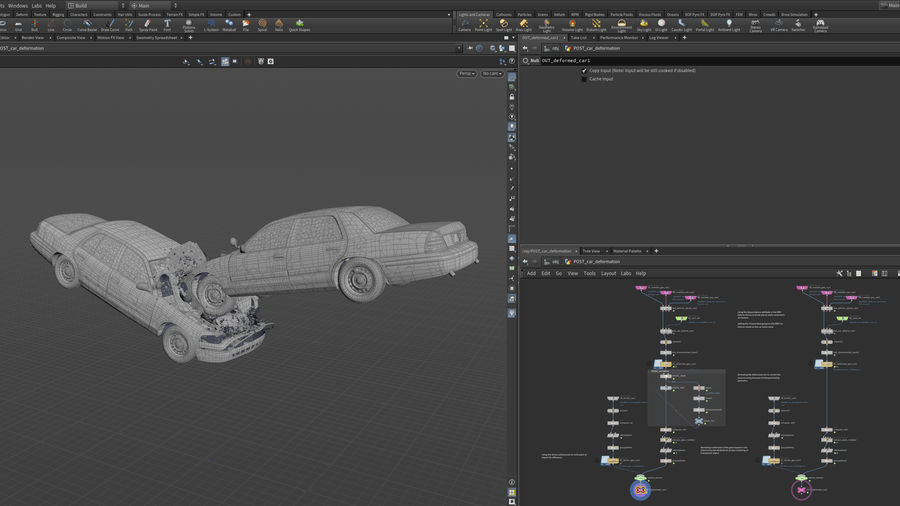Toggle the Copy Input checkbox
900x506 pixels.
click(585, 71)
